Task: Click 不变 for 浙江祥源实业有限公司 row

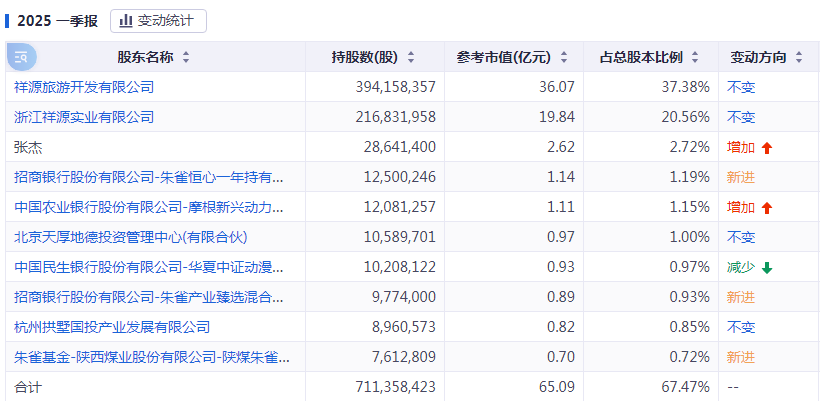Action: 741,117
